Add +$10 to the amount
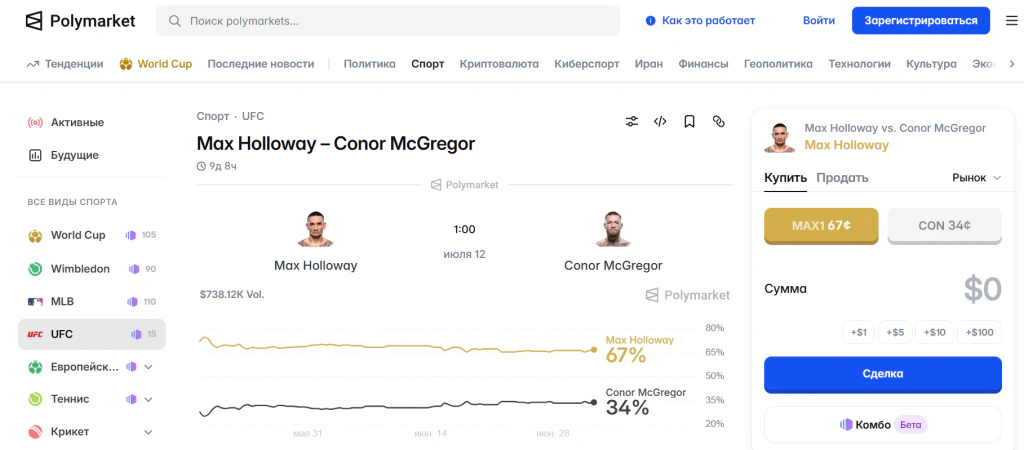Image resolution: width=1024 pixels, height=450 pixels. coord(935,332)
